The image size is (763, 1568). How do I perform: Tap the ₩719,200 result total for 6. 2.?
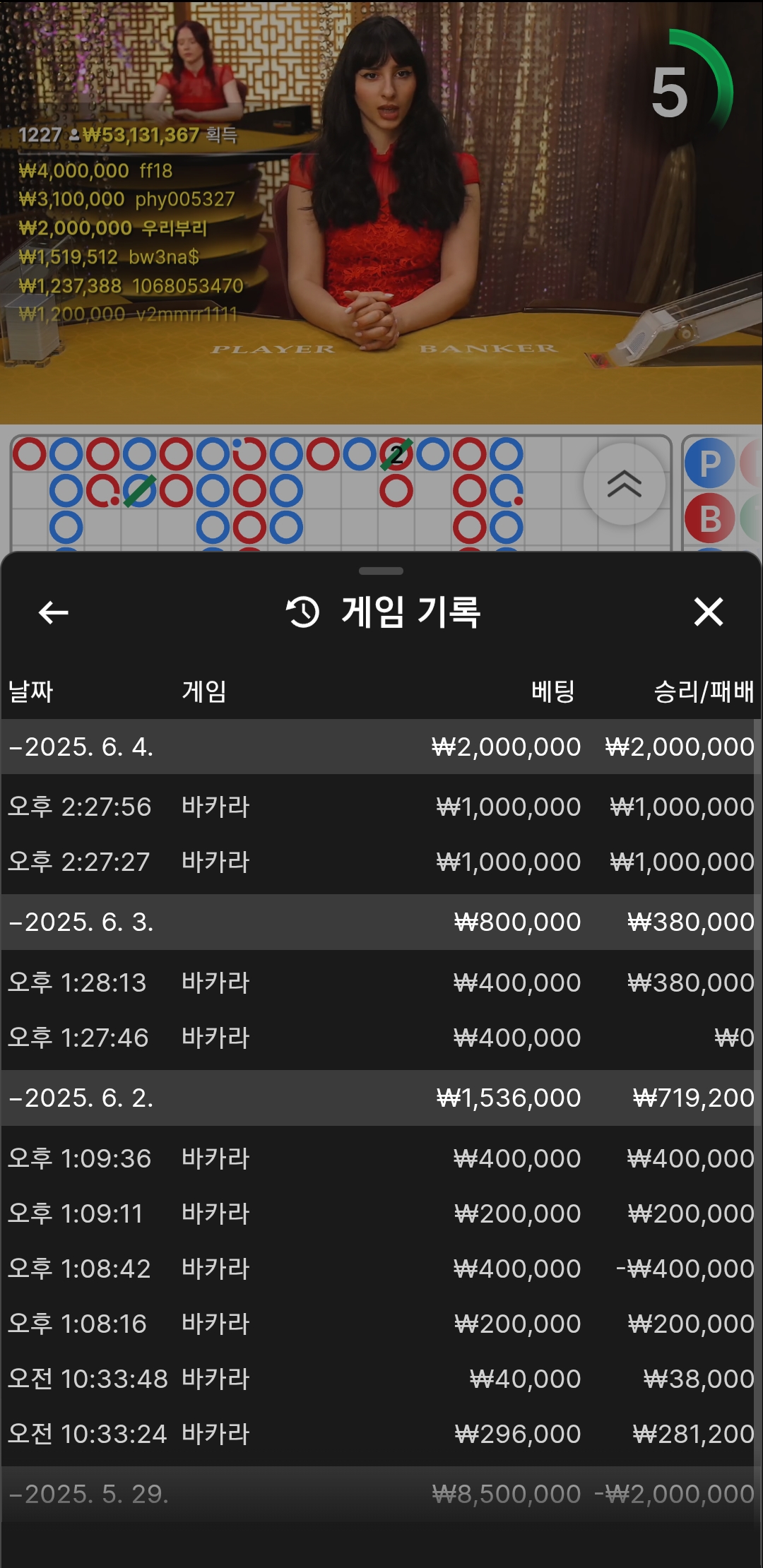coord(693,1098)
